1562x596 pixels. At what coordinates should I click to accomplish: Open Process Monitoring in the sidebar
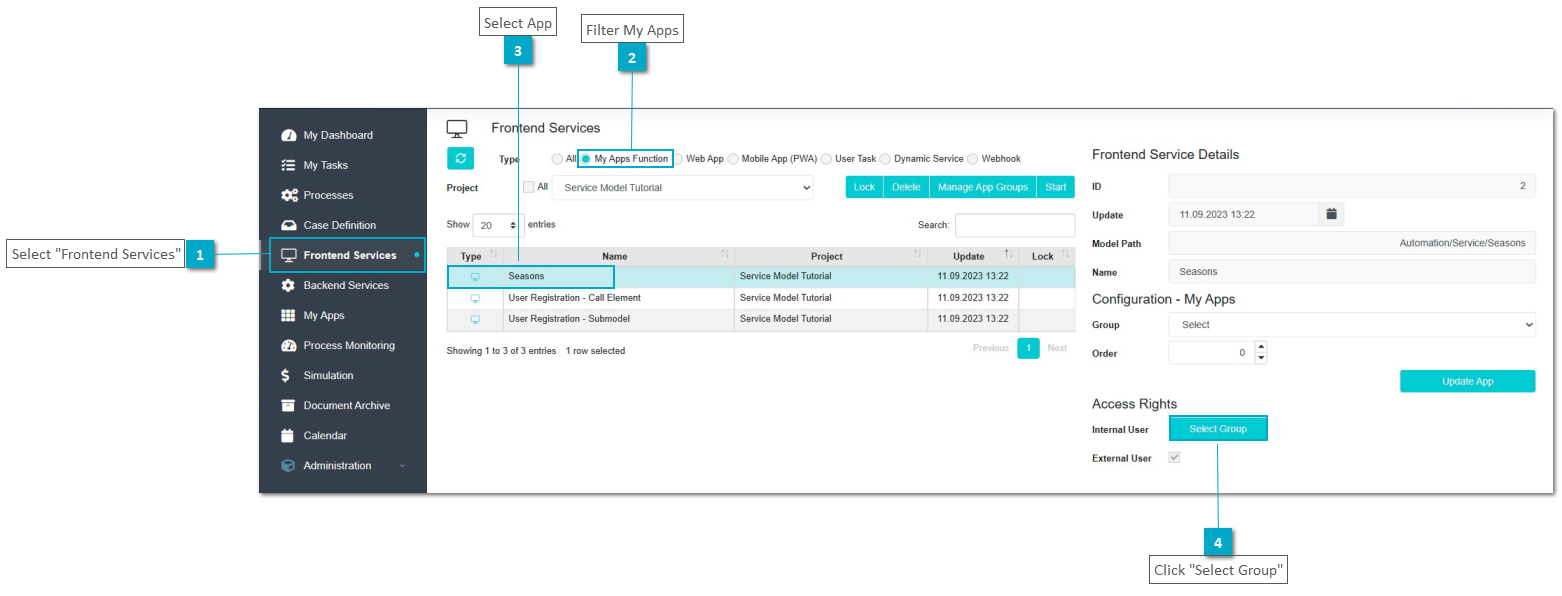click(349, 345)
